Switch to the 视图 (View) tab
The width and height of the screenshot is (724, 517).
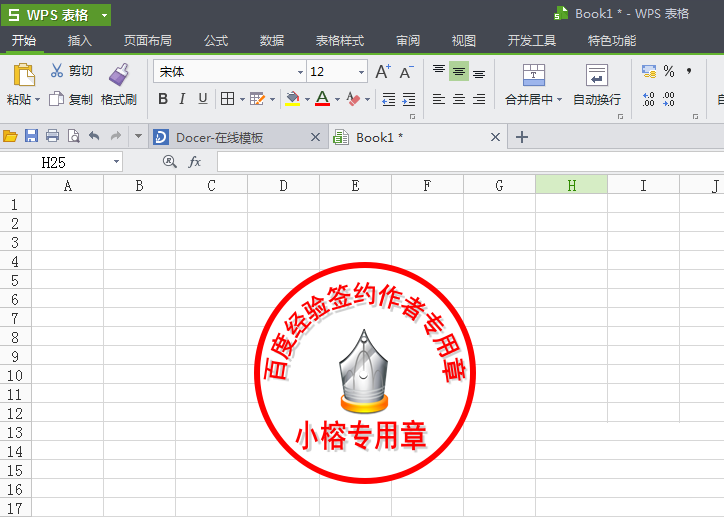464,41
